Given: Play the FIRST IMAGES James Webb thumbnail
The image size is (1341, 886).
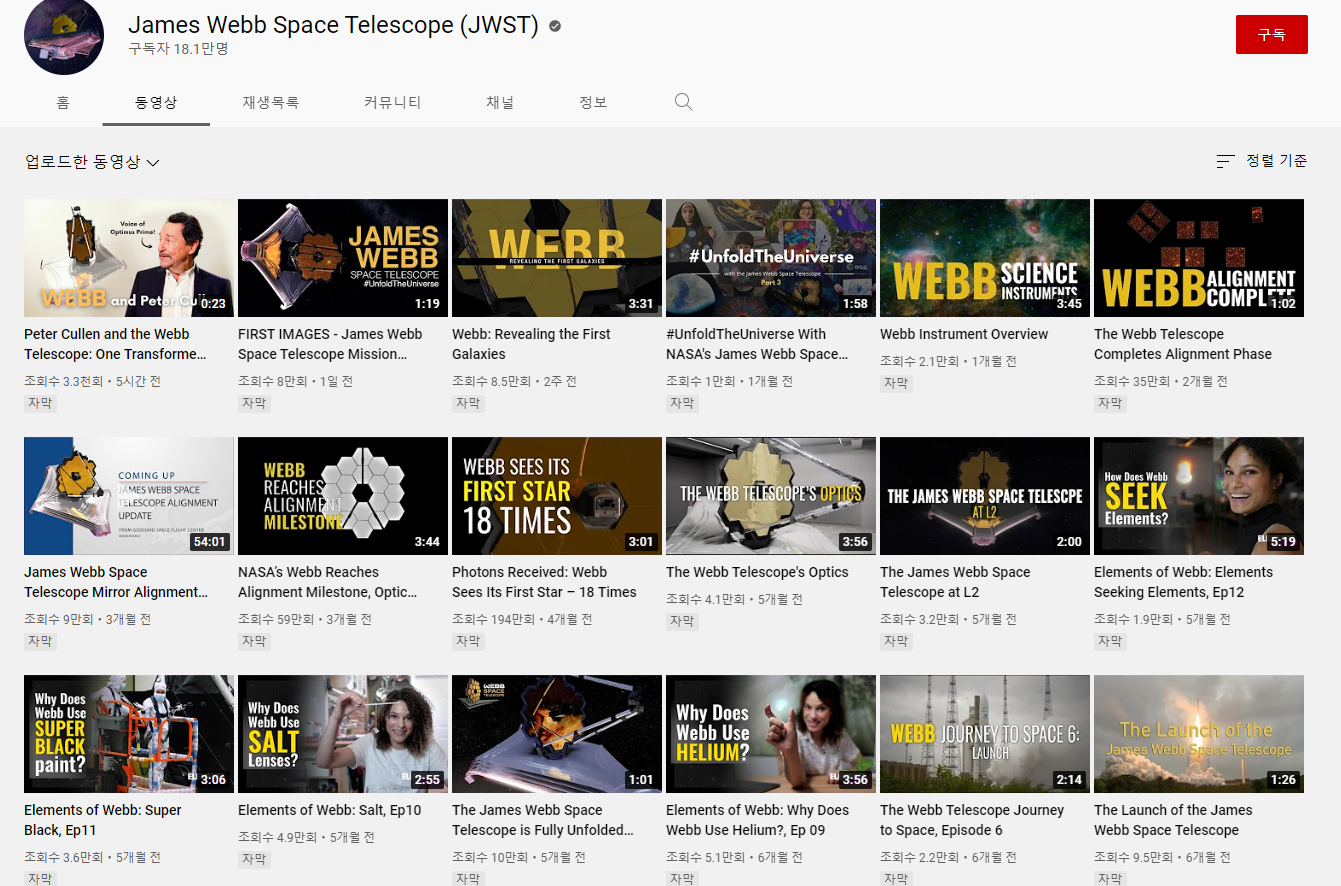Looking at the screenshot, I should coord(343,258).
